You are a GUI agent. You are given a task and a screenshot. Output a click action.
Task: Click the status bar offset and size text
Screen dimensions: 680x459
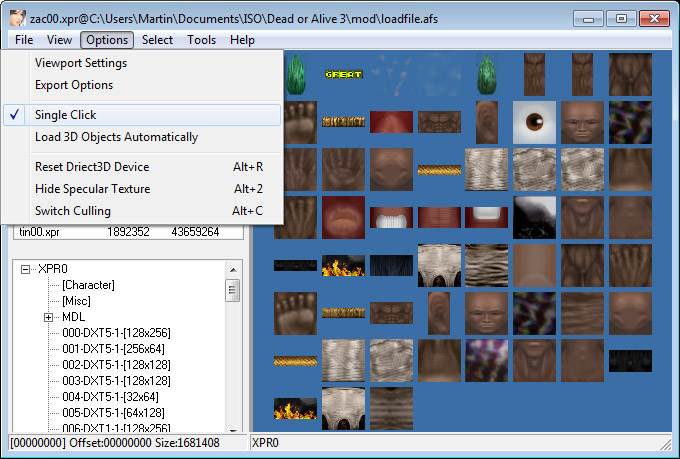pos(114,443)
